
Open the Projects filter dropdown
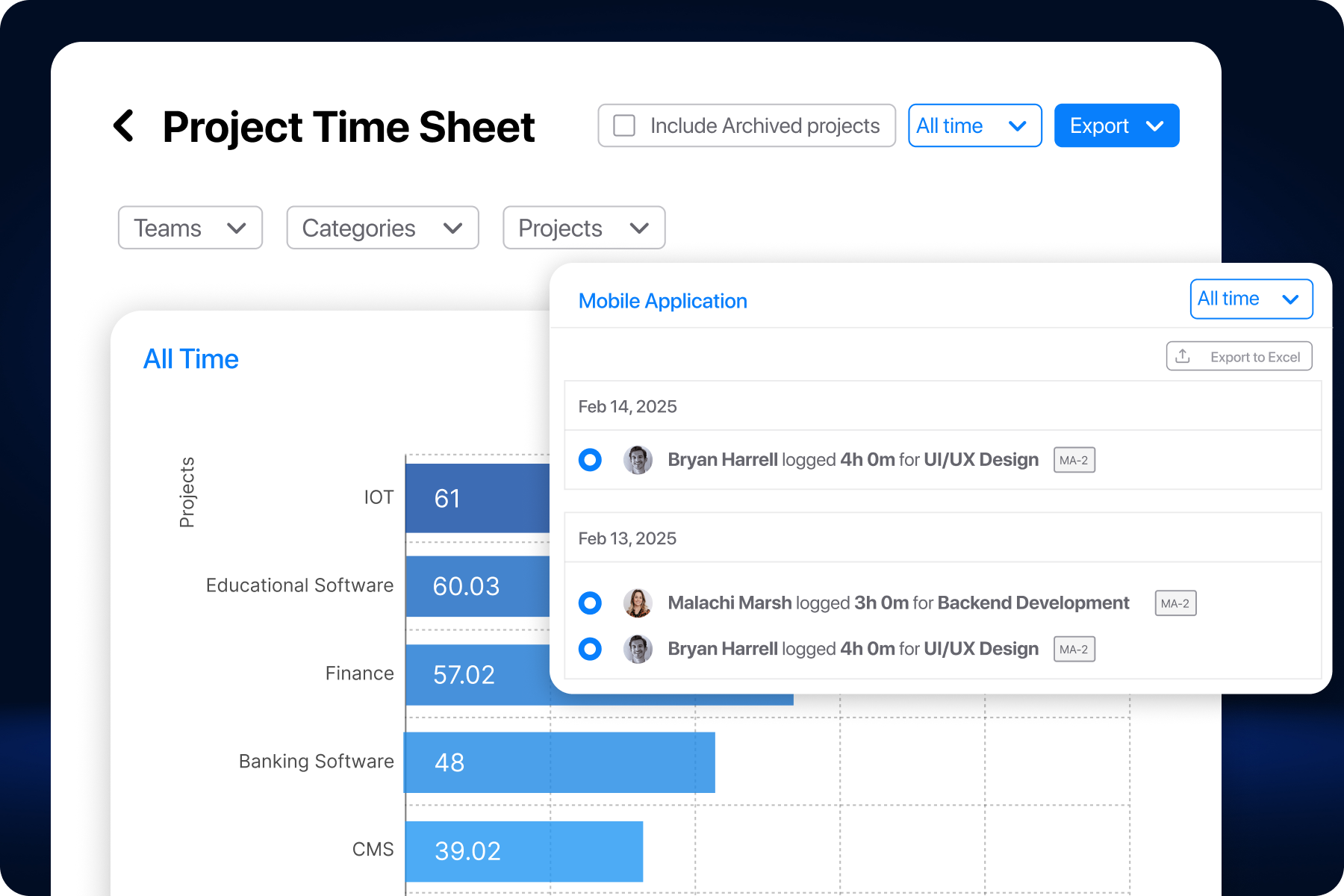[583, 228]
